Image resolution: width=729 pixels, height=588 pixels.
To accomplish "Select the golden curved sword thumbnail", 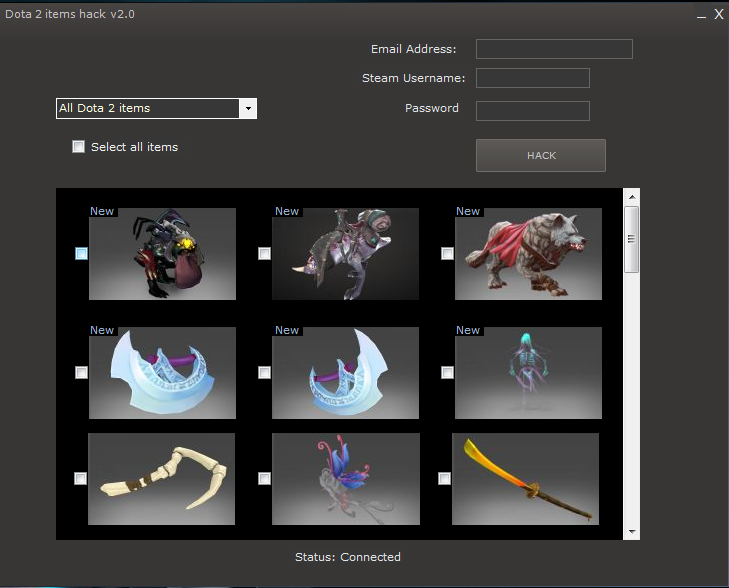I will click(525, 479).
